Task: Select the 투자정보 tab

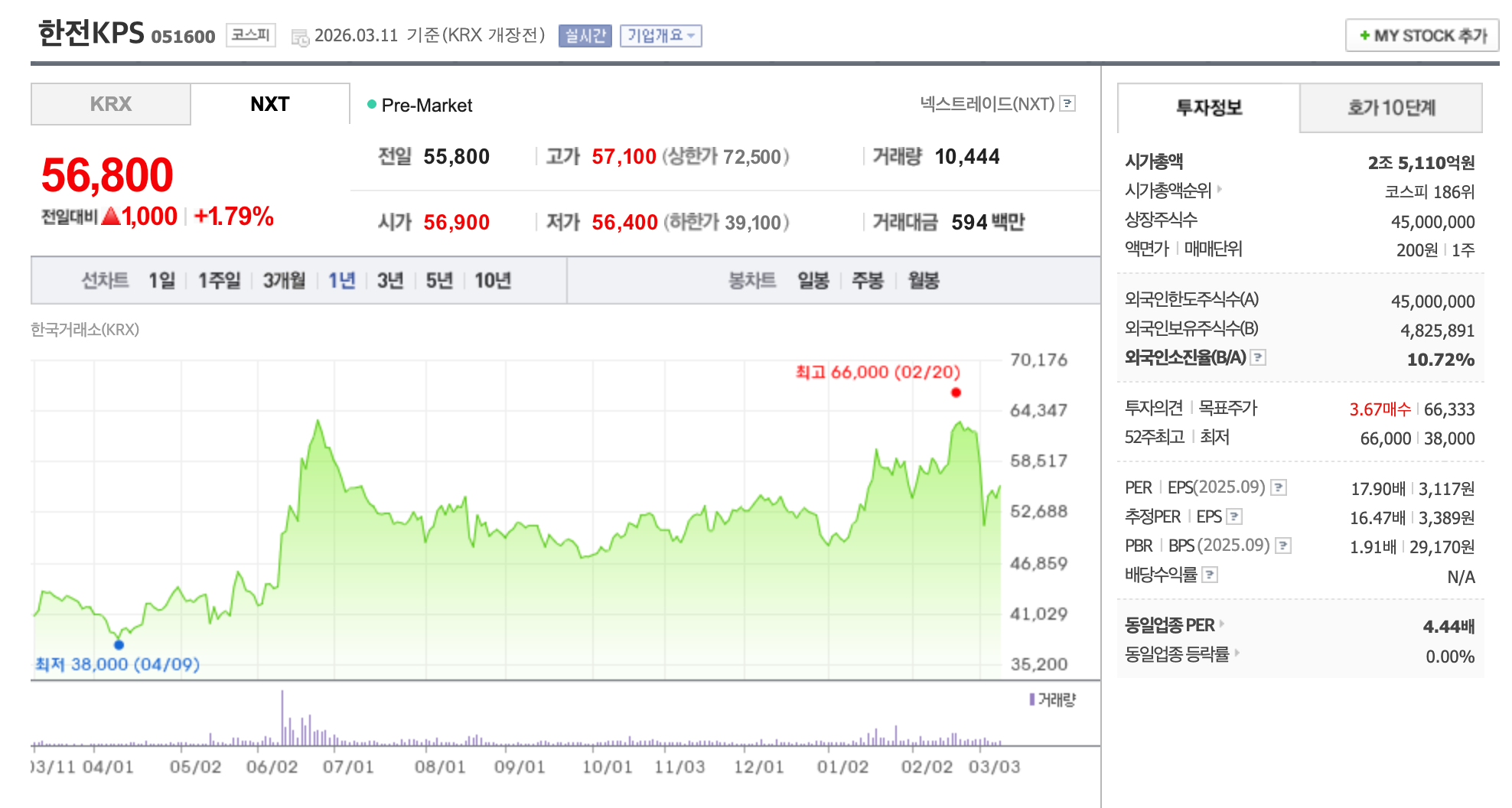Action: pos(1209,108)
